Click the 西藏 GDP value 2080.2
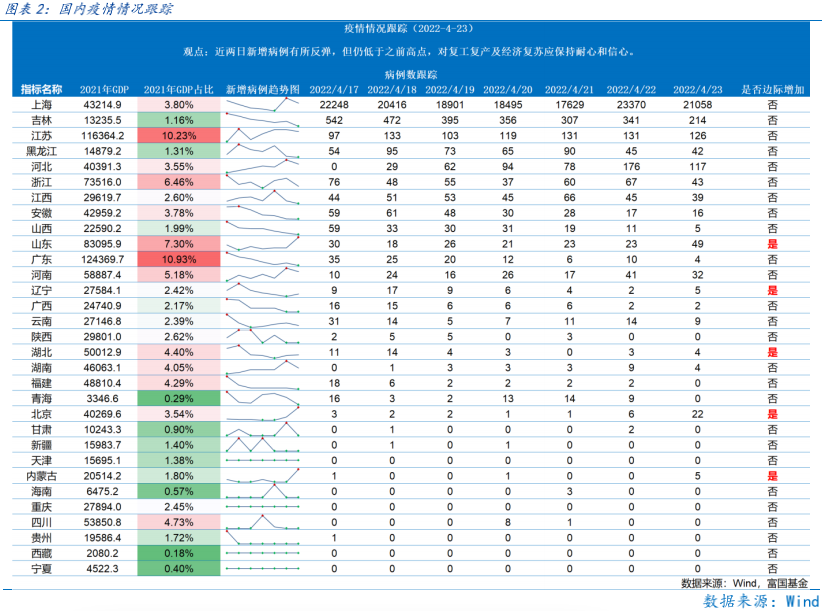 [102, 553]
